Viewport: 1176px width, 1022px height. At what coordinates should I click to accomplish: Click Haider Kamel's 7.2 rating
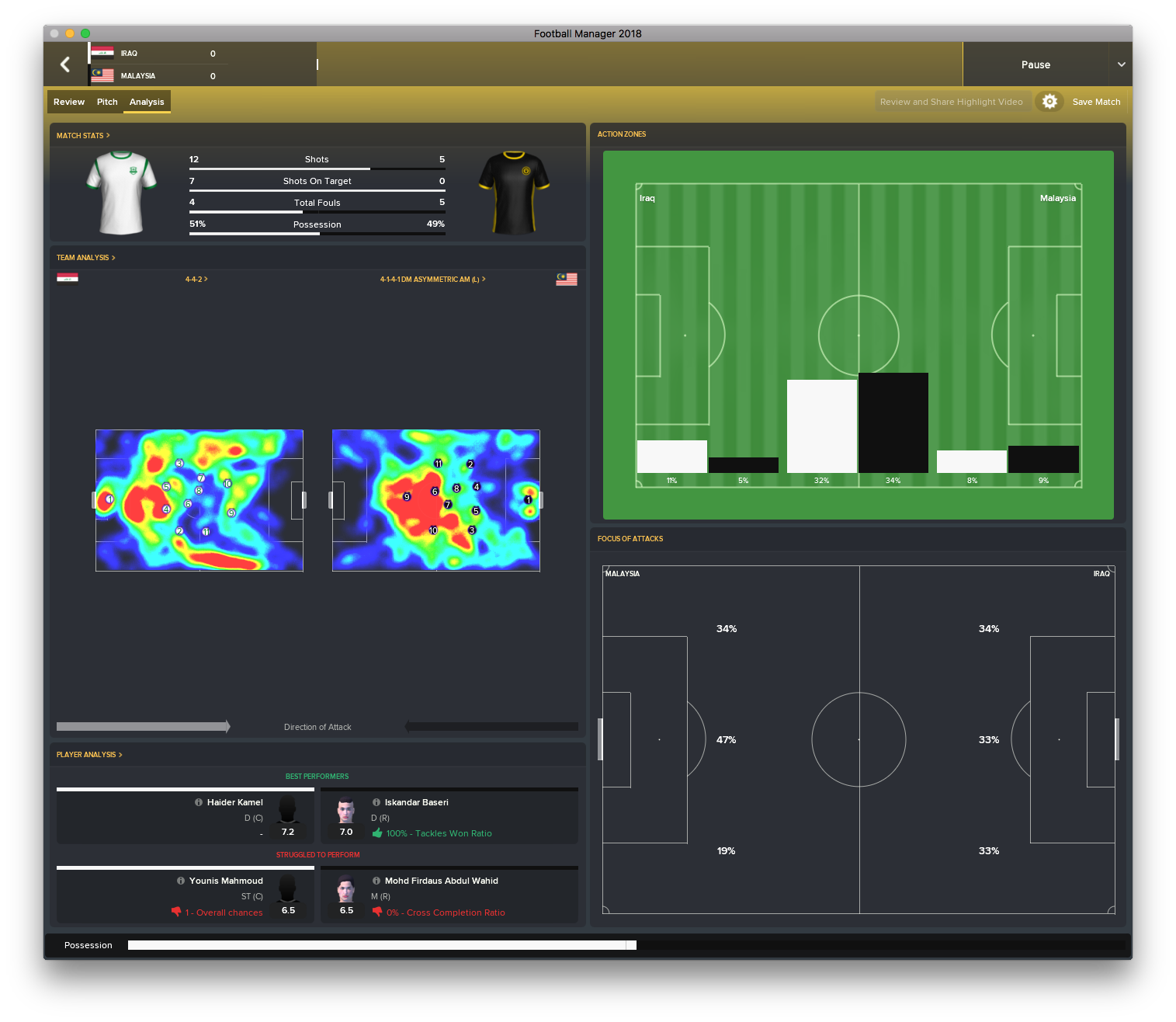point(288,832)
